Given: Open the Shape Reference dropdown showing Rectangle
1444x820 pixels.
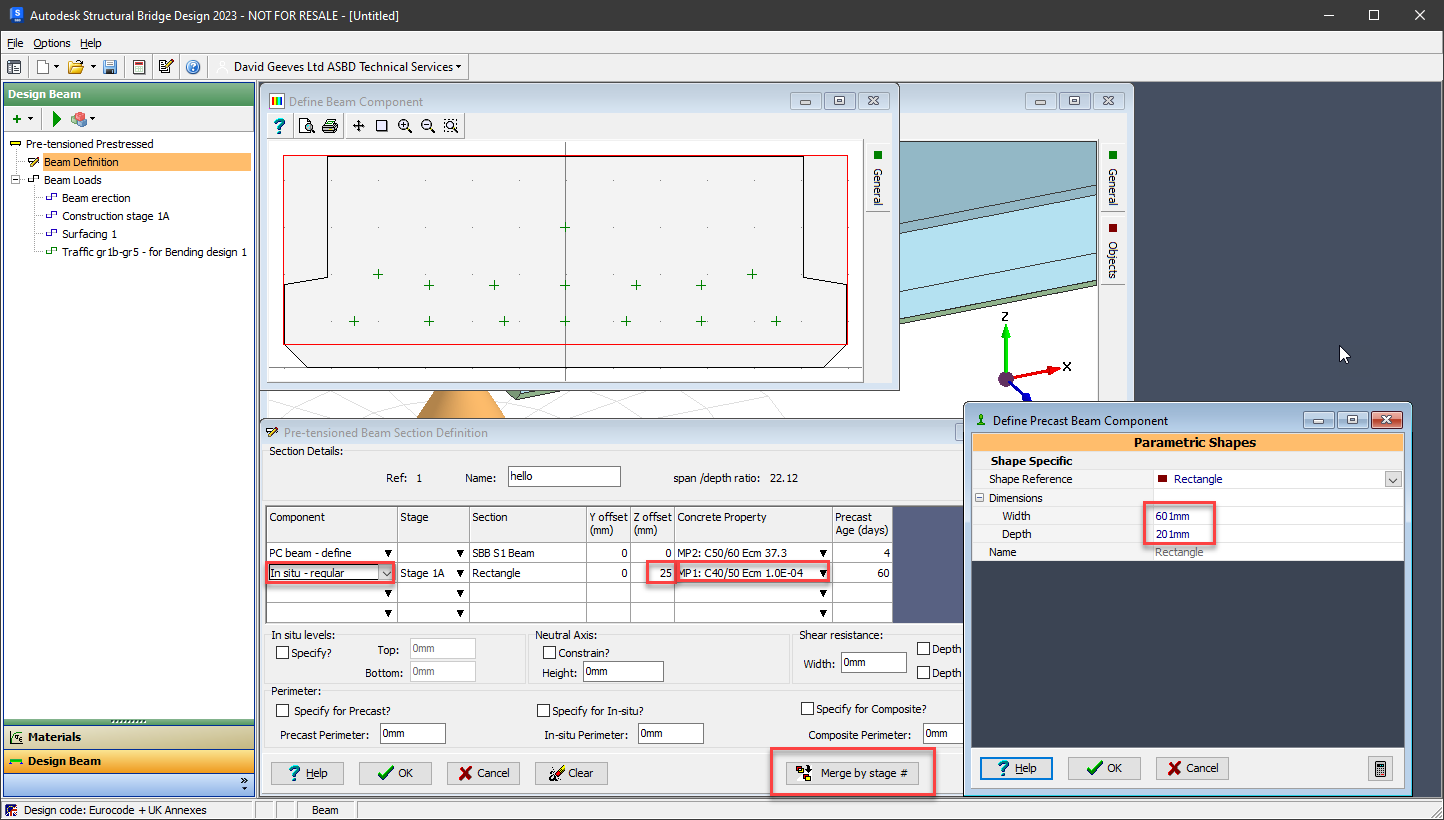Looking at the screenshot, I should point(1392,479).
